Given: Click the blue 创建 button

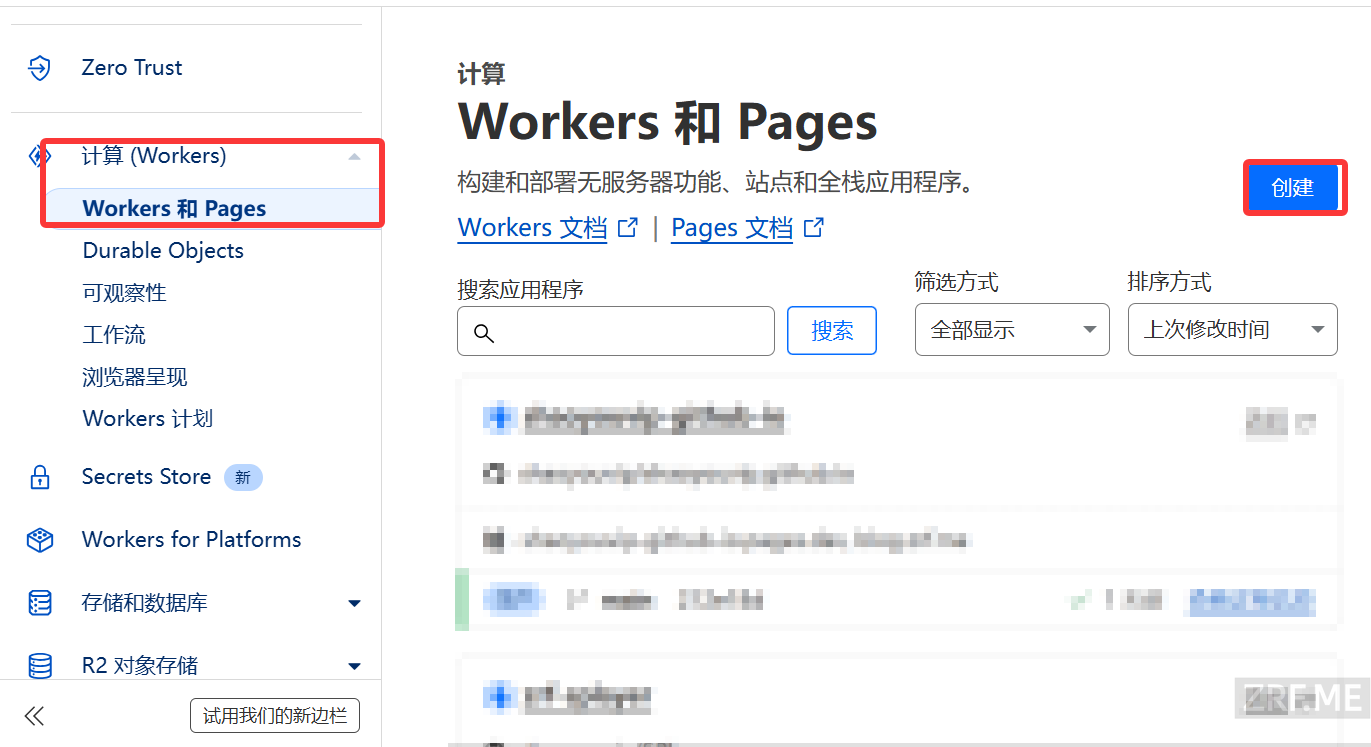Looking at the screenshot, I should (x=1292, y=187).
